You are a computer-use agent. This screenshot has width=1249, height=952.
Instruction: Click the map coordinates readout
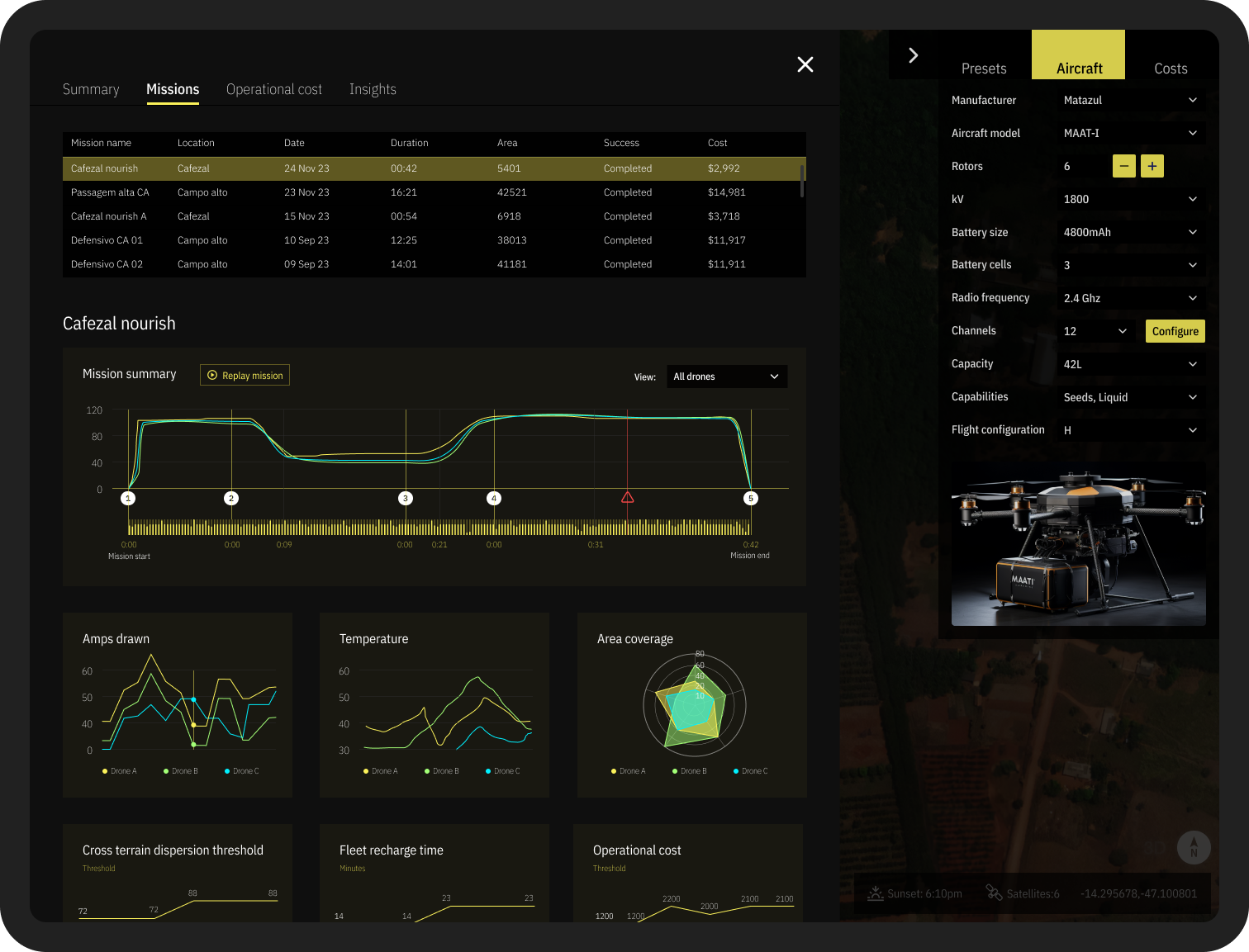[1138, 893]
